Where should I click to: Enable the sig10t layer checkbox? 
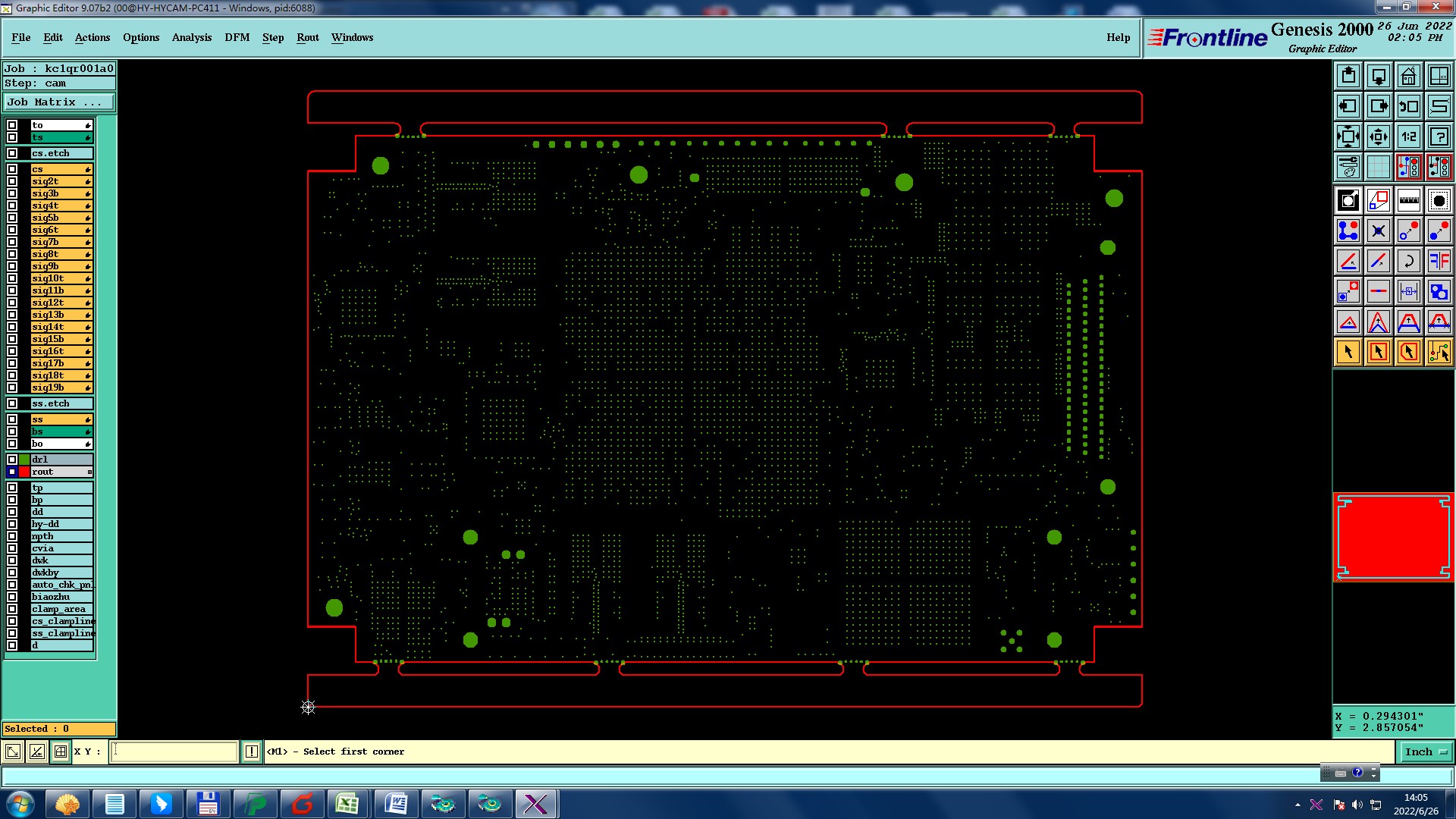[12, 278]
